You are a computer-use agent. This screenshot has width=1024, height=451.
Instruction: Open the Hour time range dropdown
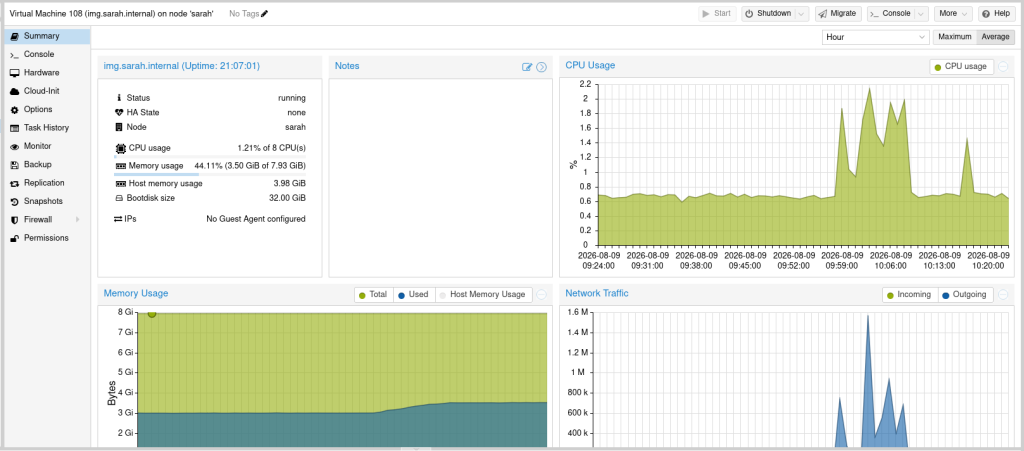tap(875, 37)
